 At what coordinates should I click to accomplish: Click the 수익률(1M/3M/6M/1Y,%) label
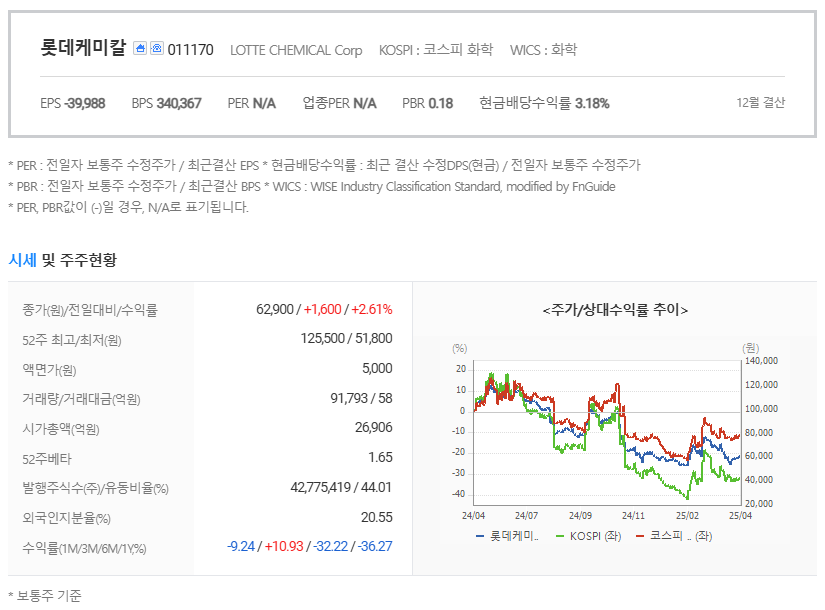(84, 548)
